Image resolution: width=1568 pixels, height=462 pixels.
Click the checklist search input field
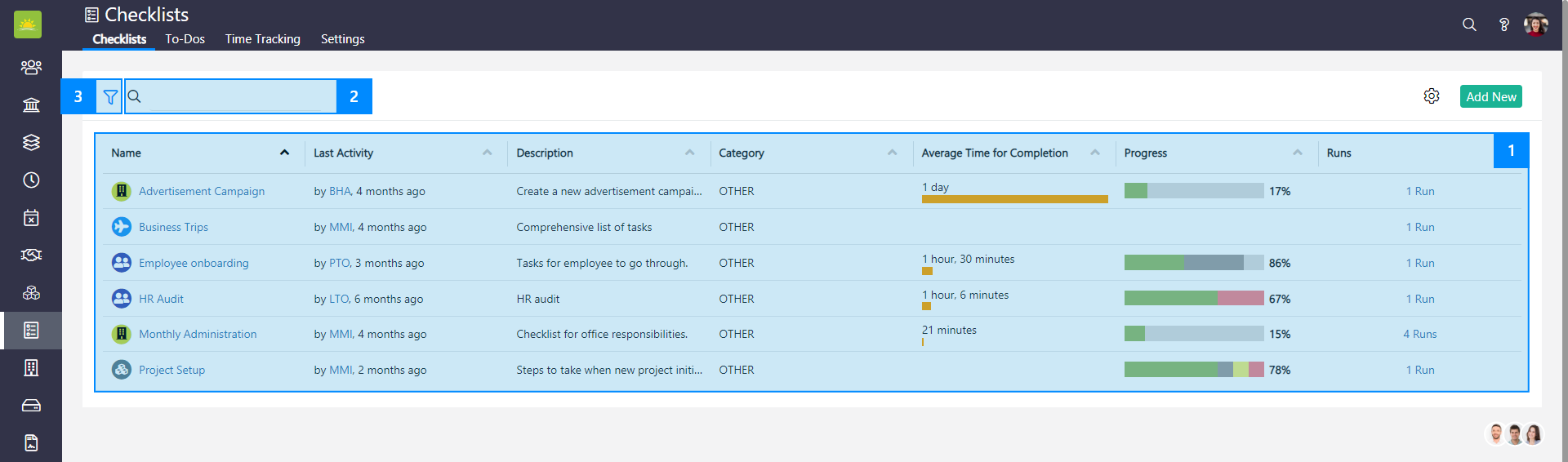pyautogui.click(x=237, y=96)
